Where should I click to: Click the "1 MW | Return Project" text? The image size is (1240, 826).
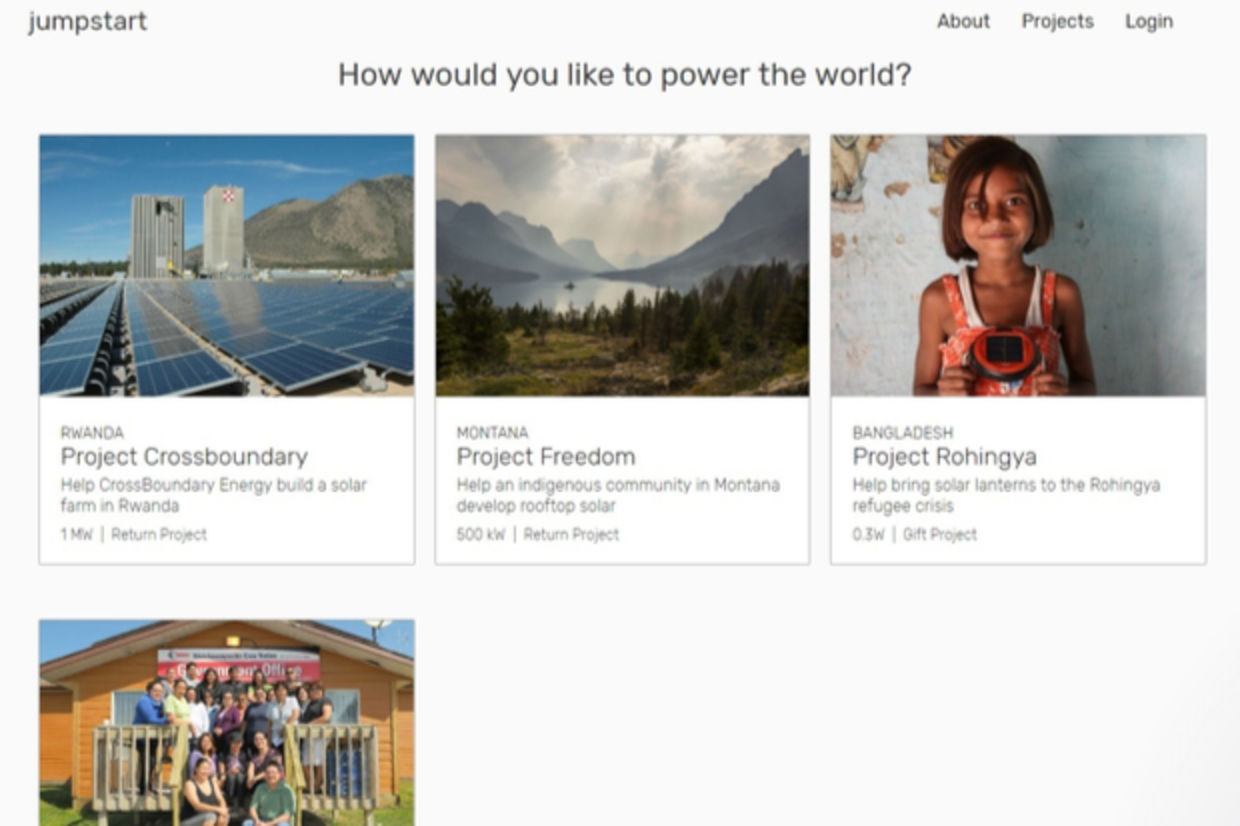point(134,535)
